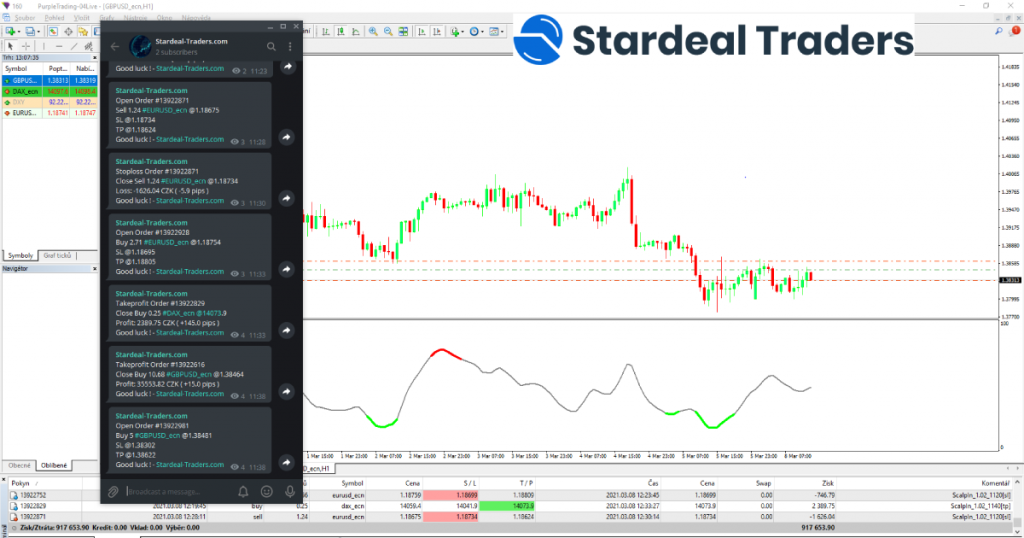
Task: Forward the Stoploss Order #13922871 message
Action: (287, 198)
